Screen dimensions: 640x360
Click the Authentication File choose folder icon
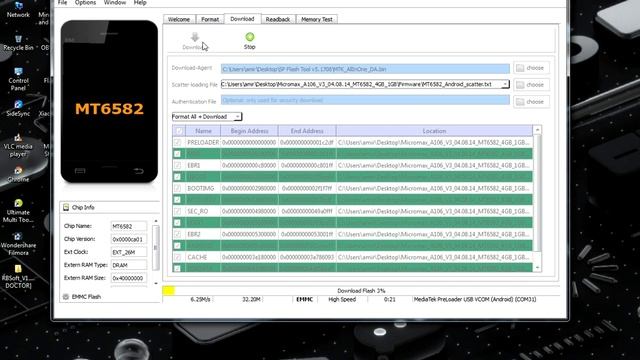(x=520, y=102)
